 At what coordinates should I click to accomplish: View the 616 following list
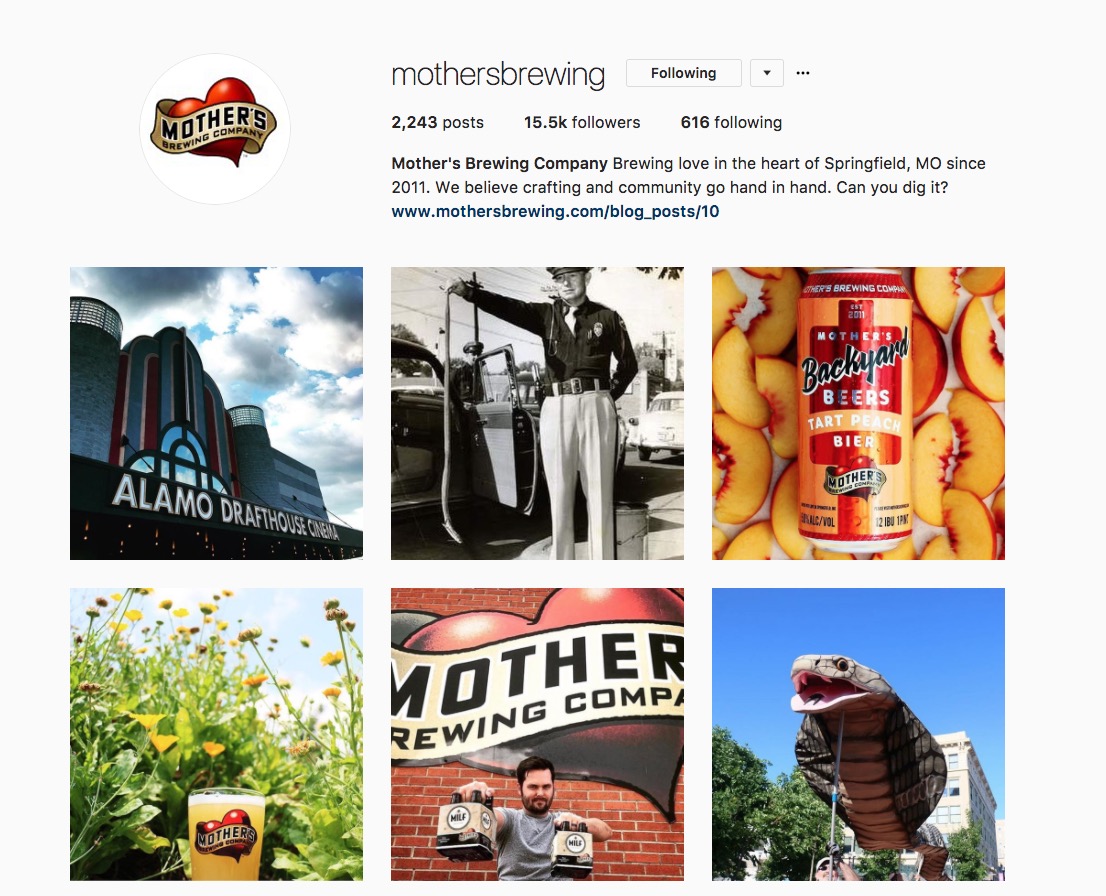tap(731, 122)
